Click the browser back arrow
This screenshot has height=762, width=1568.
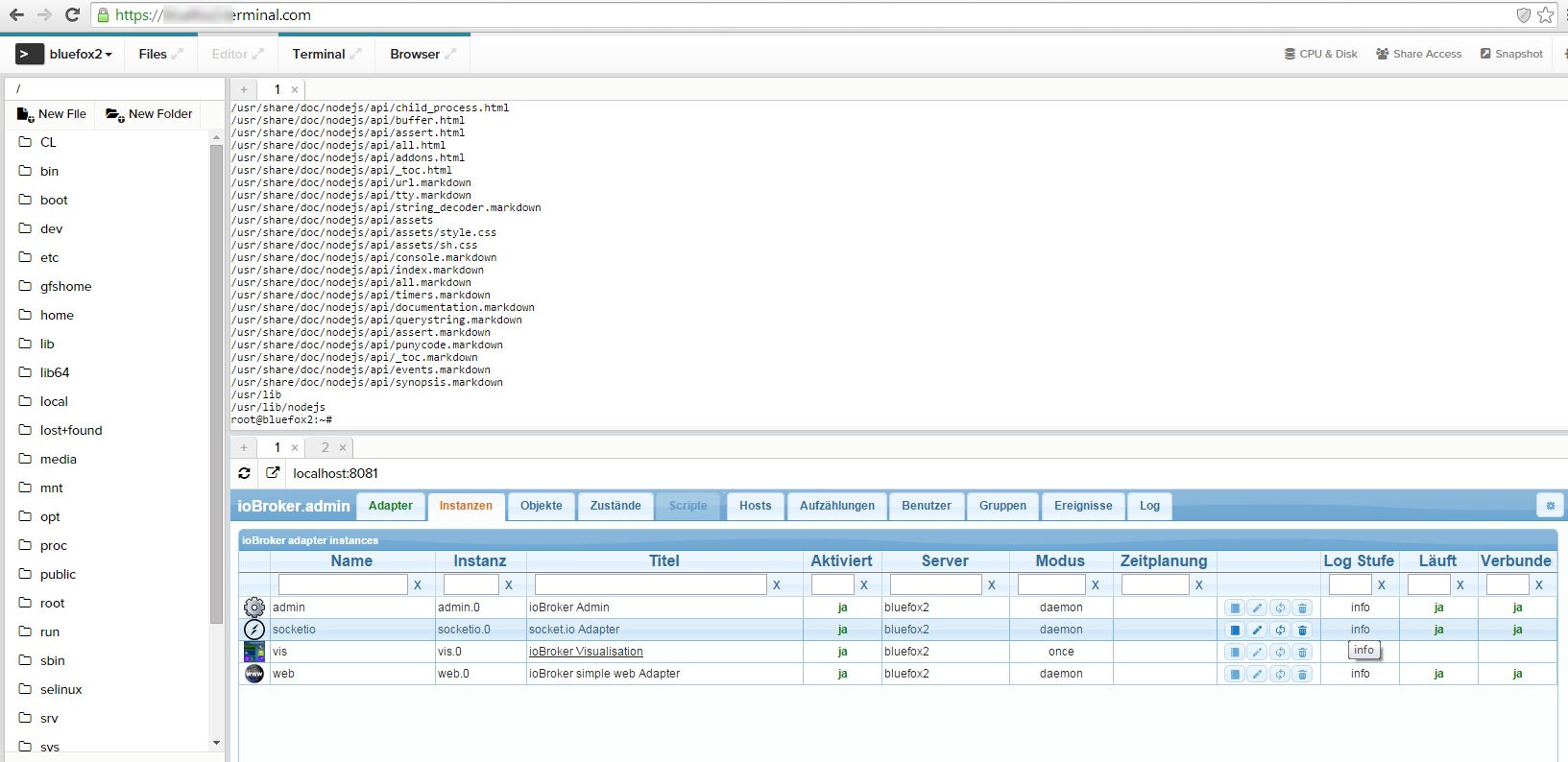pyautogui.click(x=16, y=15)
